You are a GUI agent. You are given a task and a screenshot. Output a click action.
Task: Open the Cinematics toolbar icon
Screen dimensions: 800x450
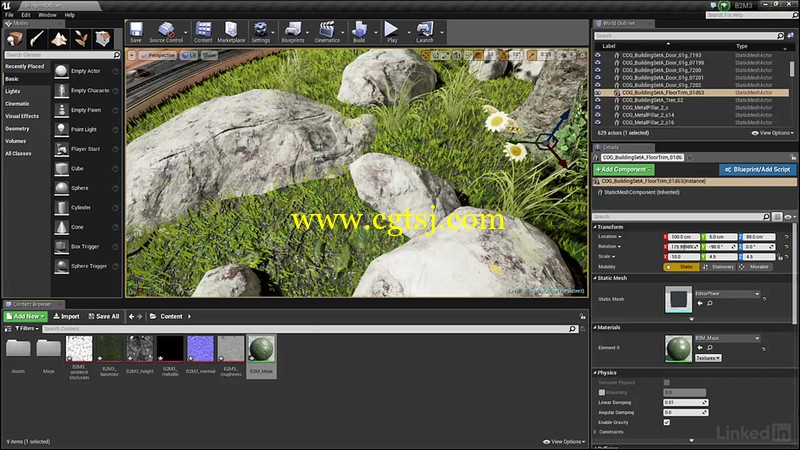click(x=327, y=32)
